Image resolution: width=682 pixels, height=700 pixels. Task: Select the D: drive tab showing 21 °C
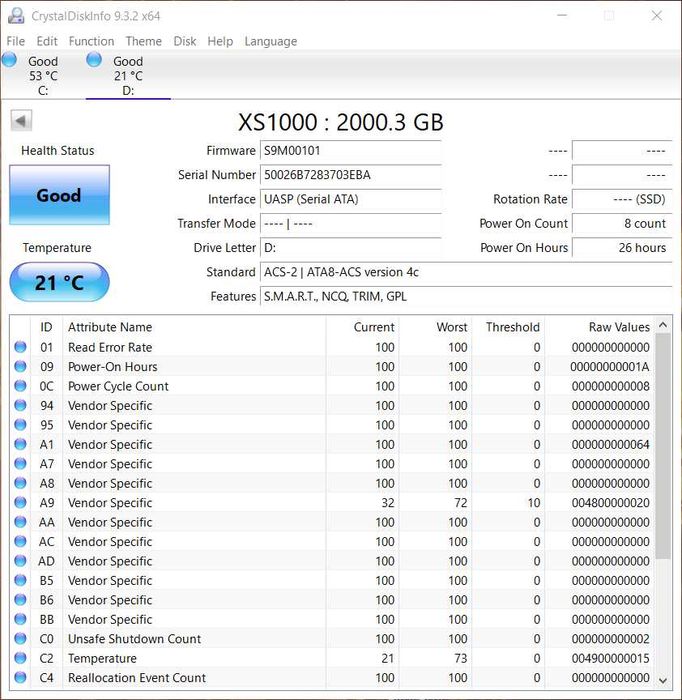click(128, 75)
